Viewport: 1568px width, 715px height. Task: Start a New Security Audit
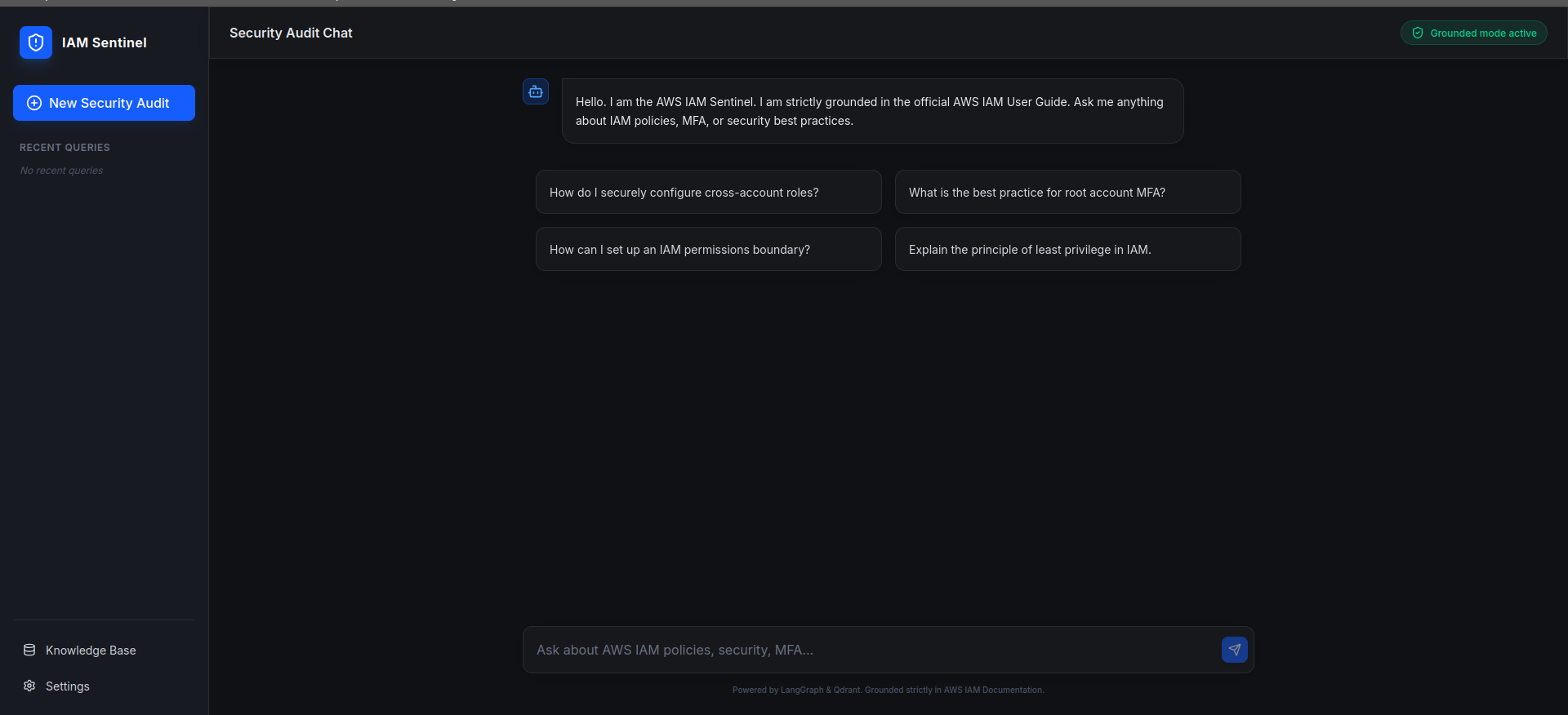click(x=104, y=103)
